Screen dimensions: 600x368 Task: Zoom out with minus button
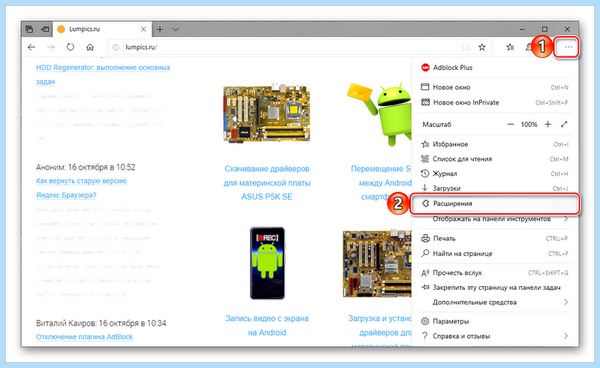(510, 124)
